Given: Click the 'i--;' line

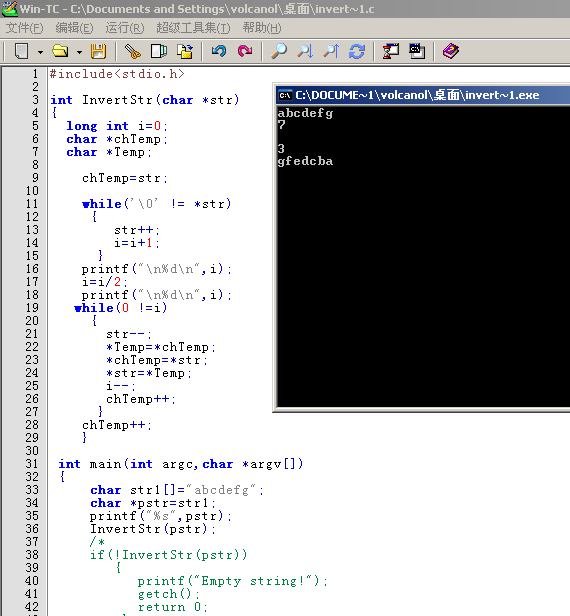Looking at the screenshot, I should (121, 386).
